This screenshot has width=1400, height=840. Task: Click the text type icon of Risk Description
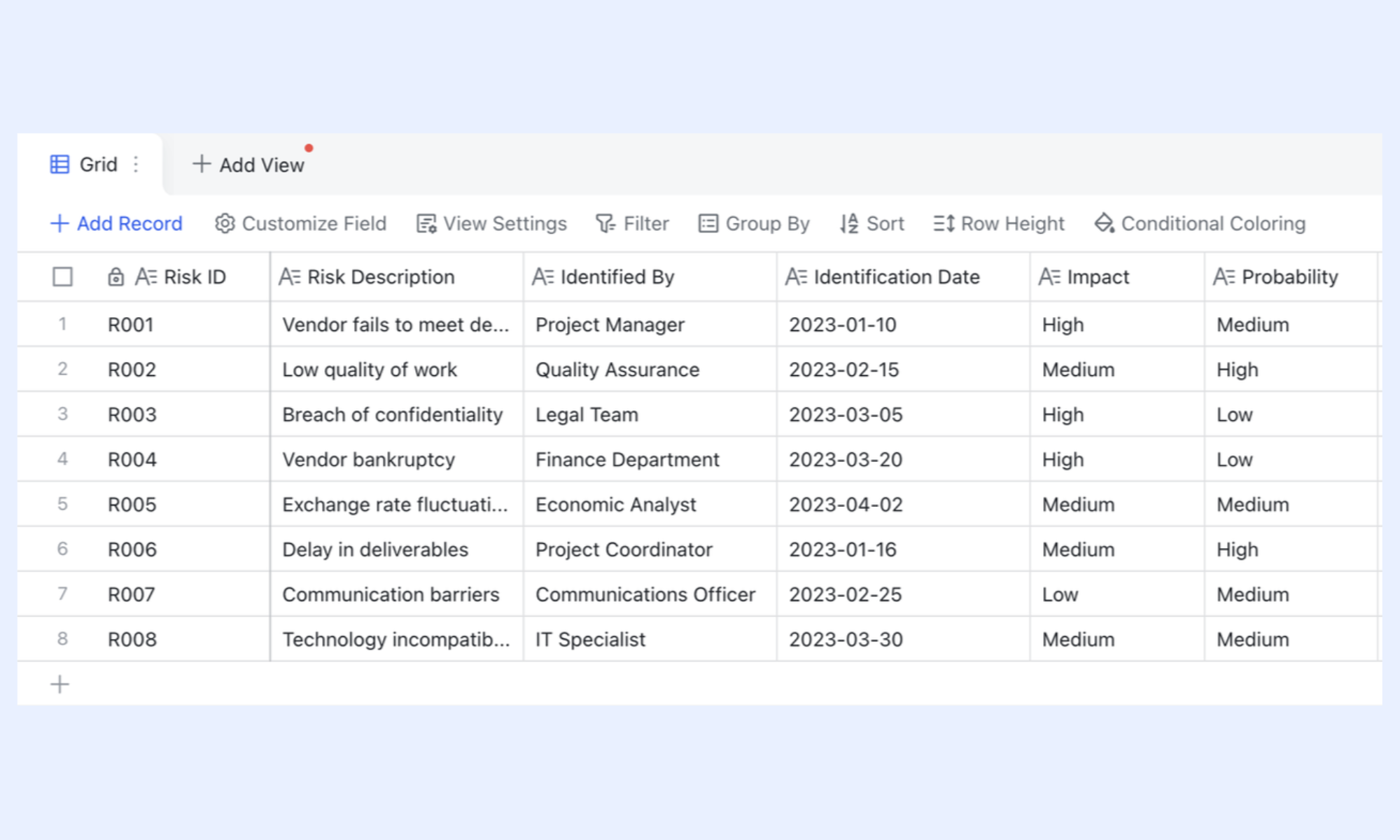290,277
